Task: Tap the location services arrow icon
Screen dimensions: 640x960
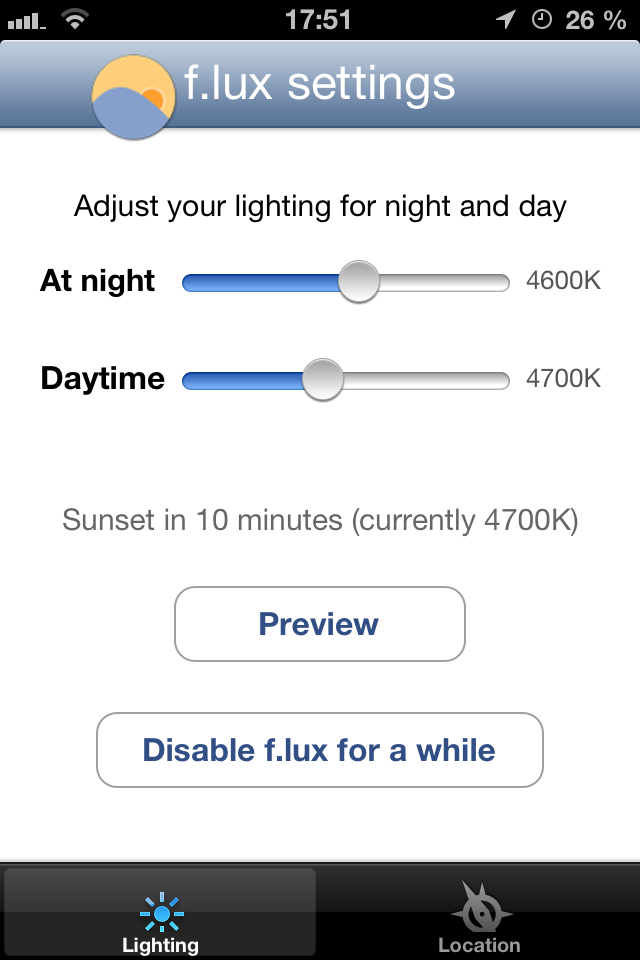Action: [x=506, y=20]
